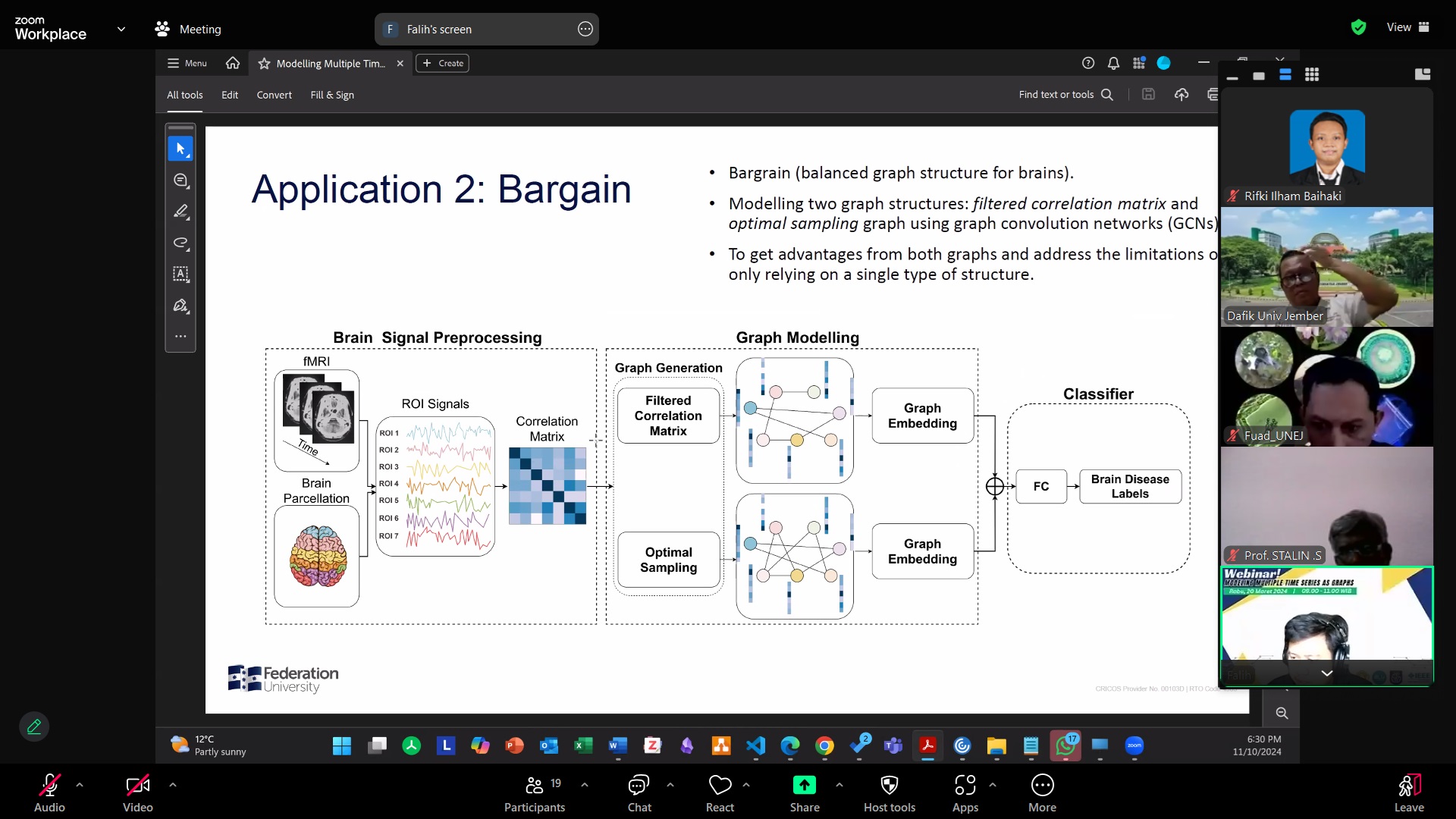Click the Create new tab button
The height and width of the screenshot is (819, 1456).
[x=442, y=63]
